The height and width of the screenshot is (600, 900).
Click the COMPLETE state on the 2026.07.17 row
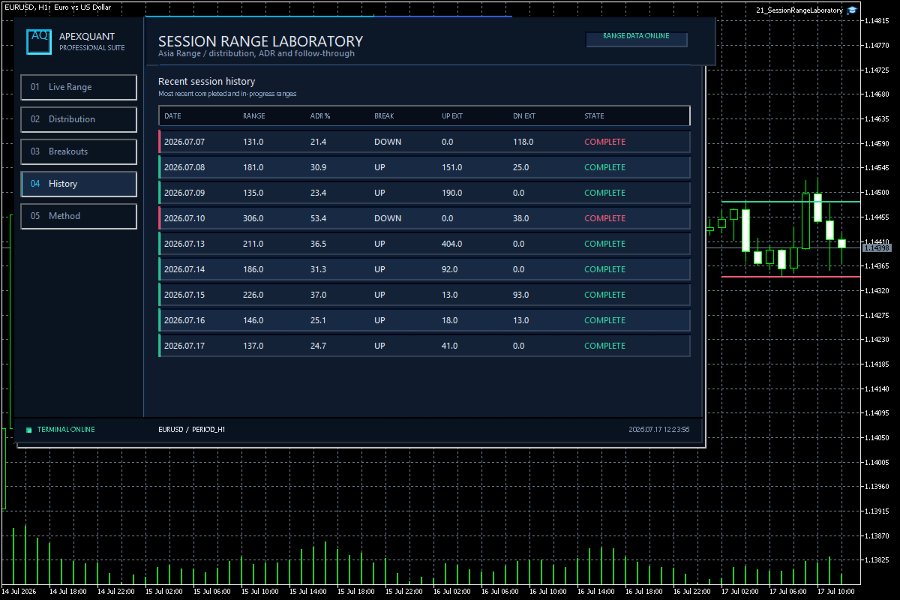[605, 346]
